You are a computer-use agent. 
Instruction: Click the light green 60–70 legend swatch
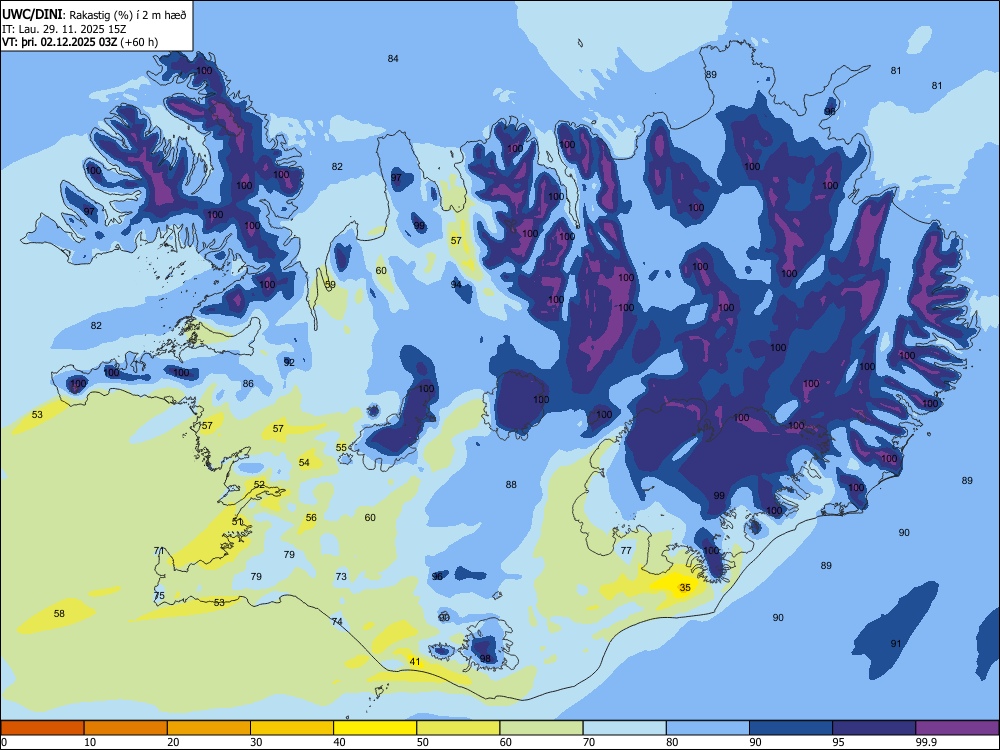pos(541,728)
